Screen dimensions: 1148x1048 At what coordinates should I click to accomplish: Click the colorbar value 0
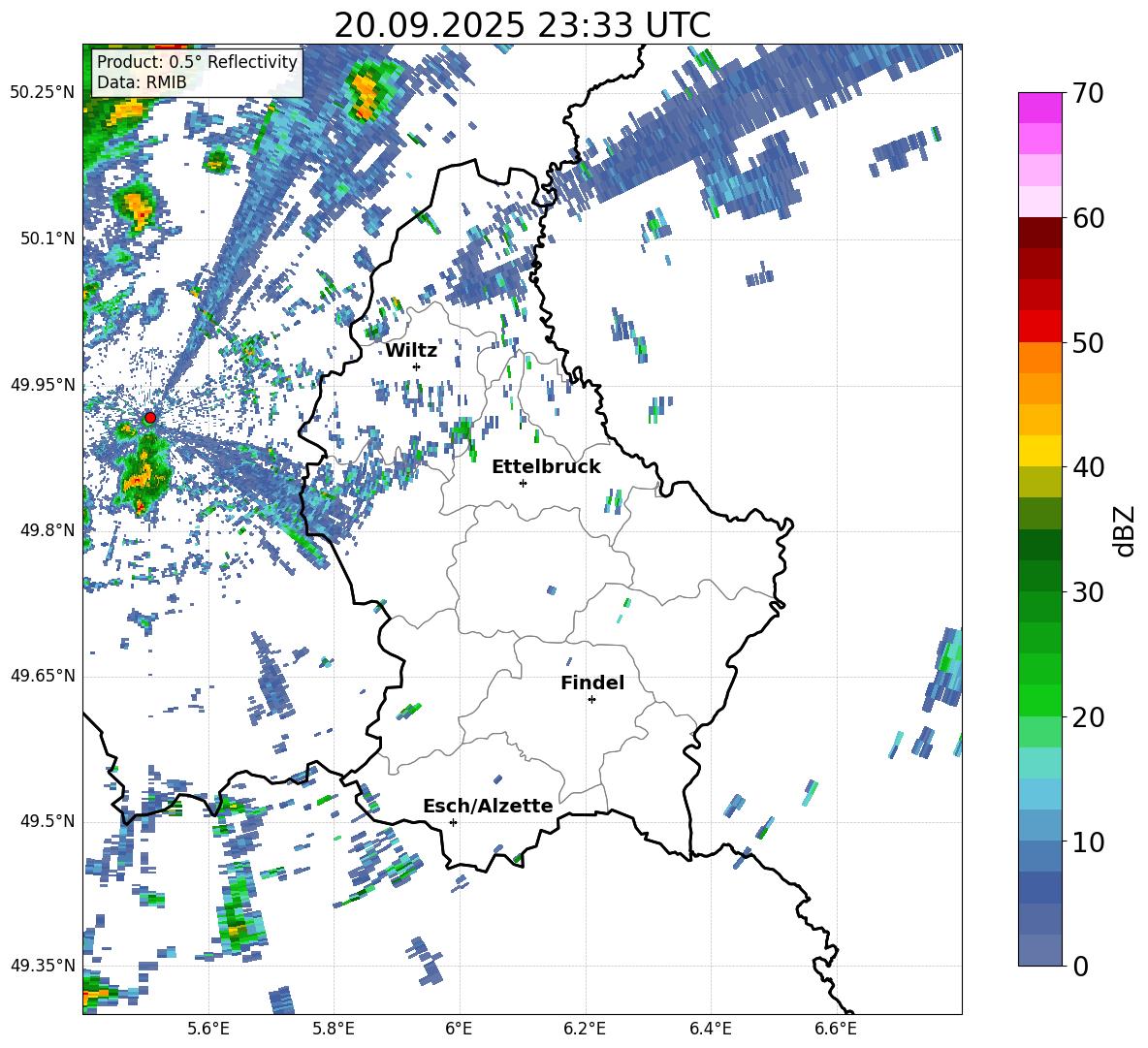(x=1080, y=966)
